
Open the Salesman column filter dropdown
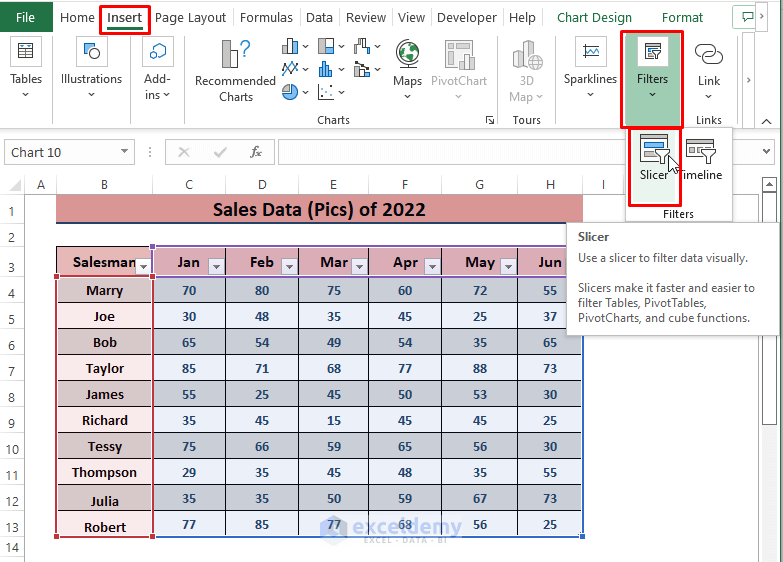(x=143, y=266)
